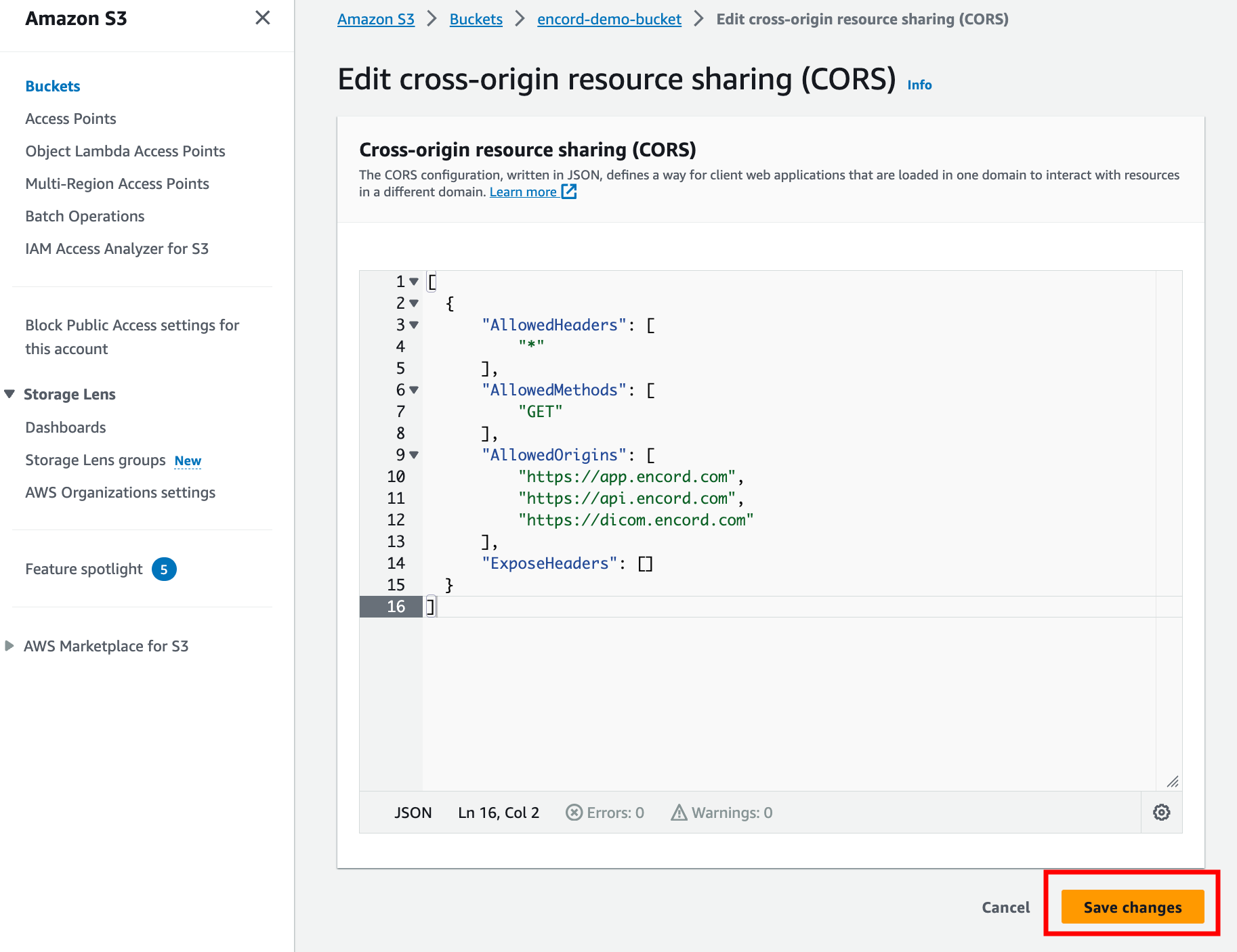This screenshot has width=1237, height=952.
Task: Click Save changes button
Action: [1132, 907]
